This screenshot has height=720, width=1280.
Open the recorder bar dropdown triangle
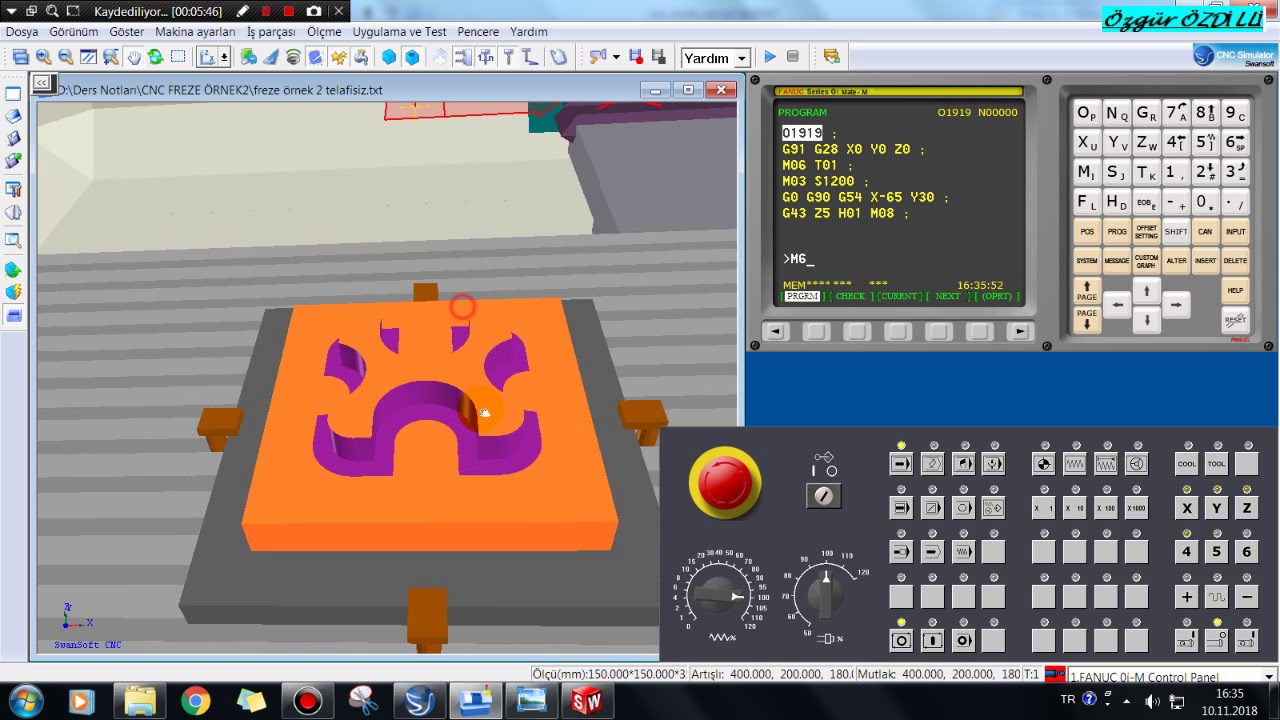coord(12,11)
